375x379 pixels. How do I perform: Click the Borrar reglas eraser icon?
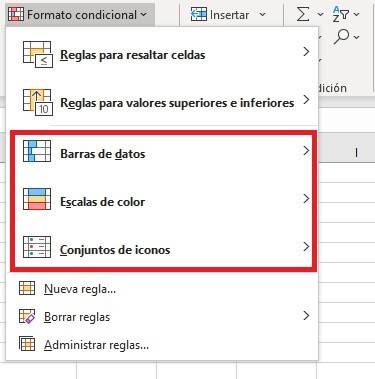click(27, 316)
